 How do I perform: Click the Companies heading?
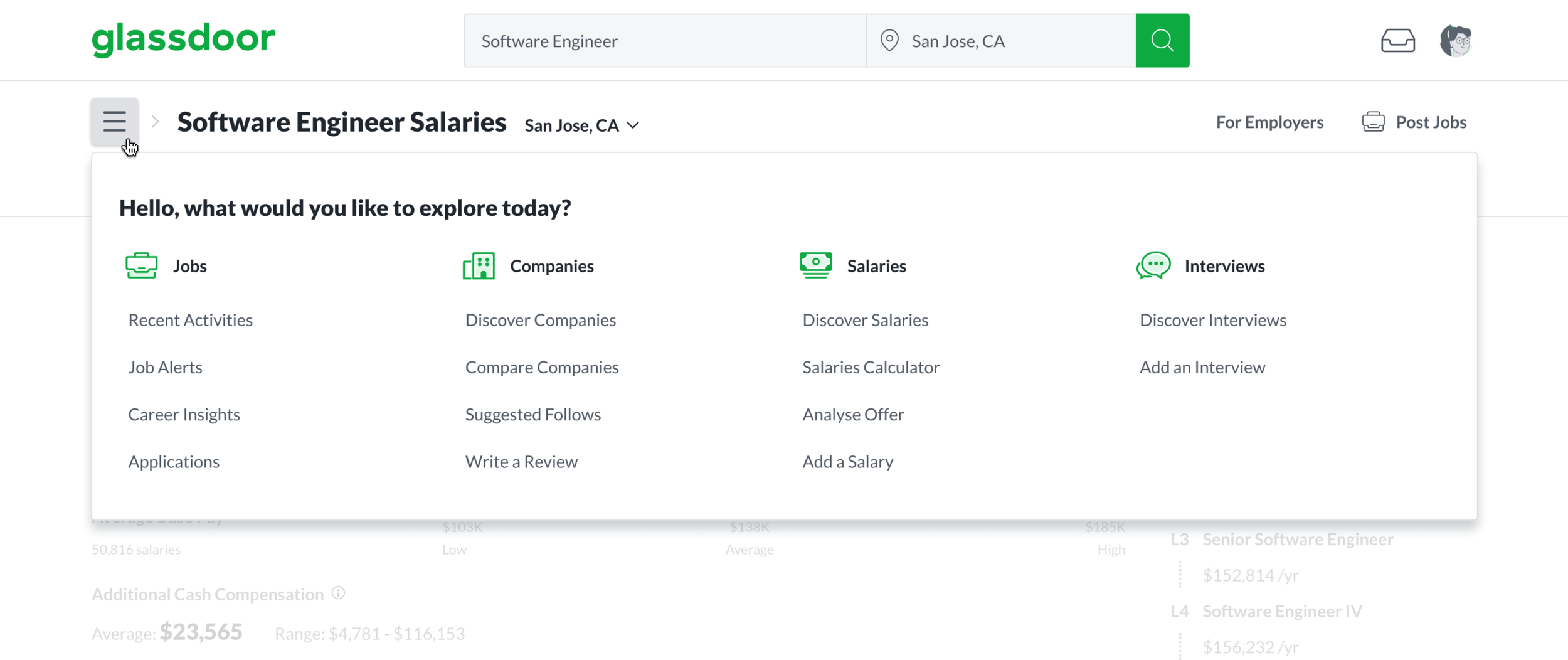552,266
